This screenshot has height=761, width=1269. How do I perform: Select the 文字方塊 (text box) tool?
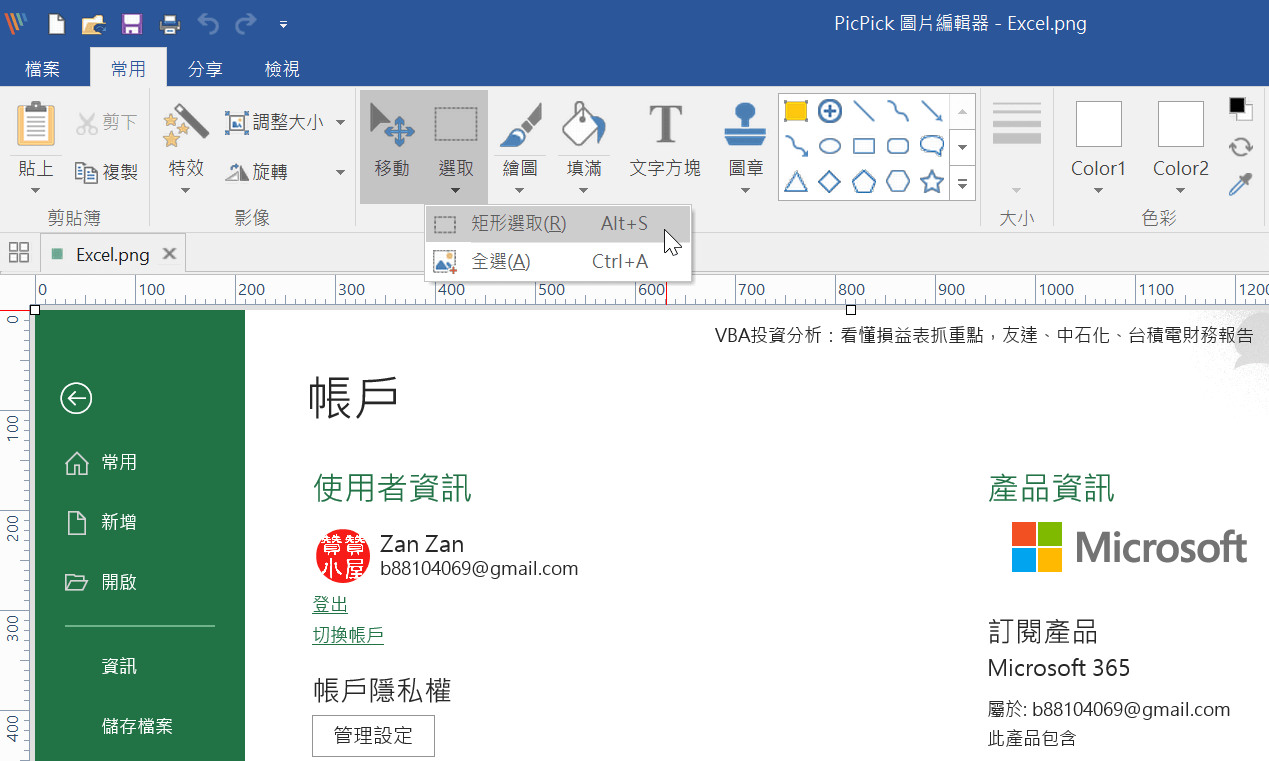(x=665, y=140)
